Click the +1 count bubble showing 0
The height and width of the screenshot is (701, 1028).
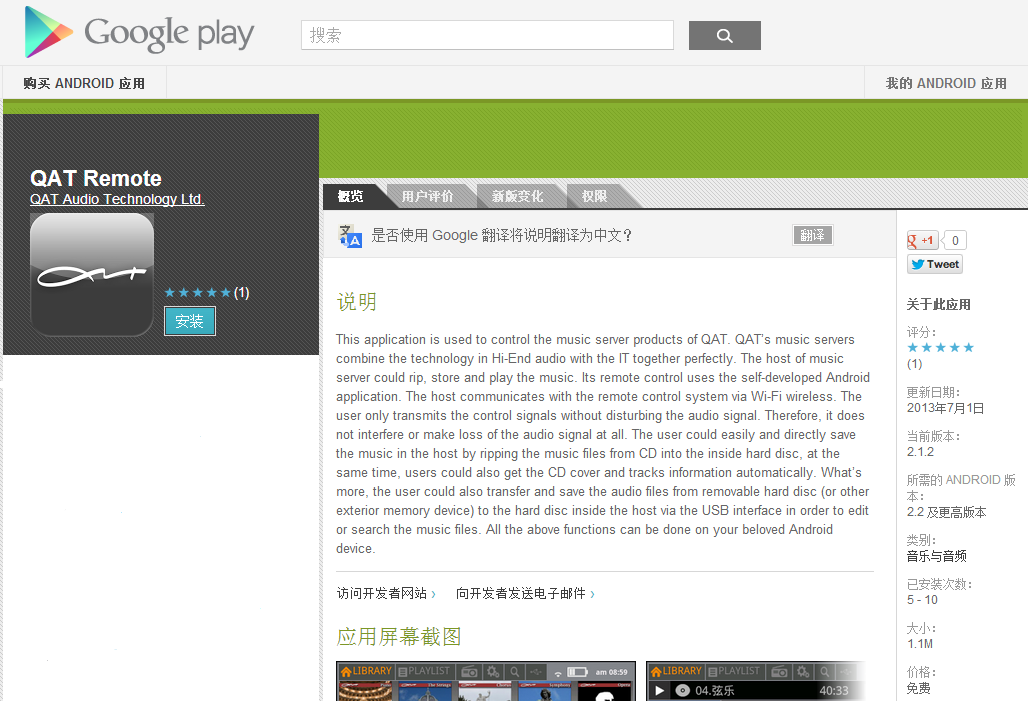coord(955,241)
